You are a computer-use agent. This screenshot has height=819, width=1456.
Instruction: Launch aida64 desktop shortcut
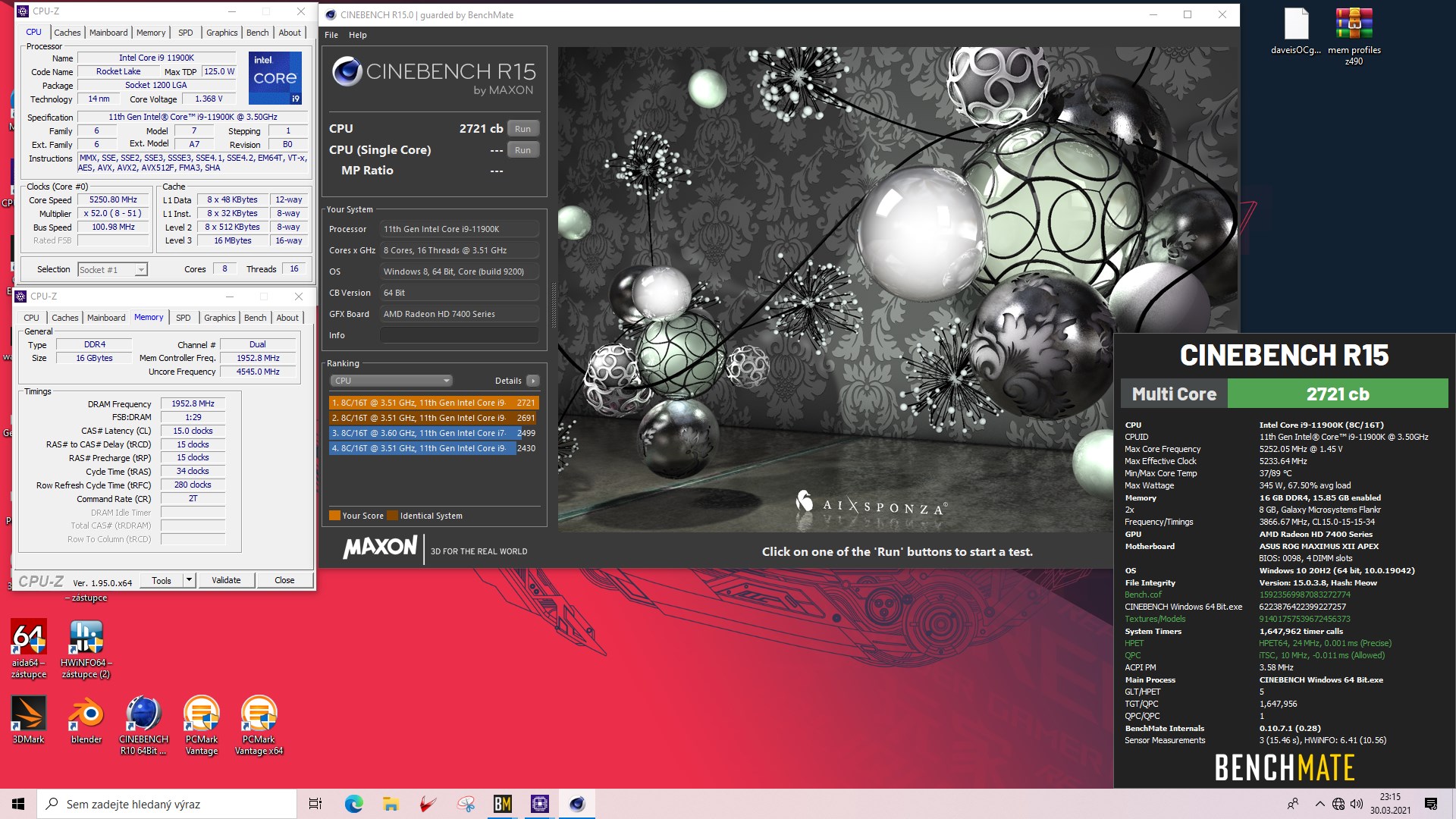click(x=29, y=649)
